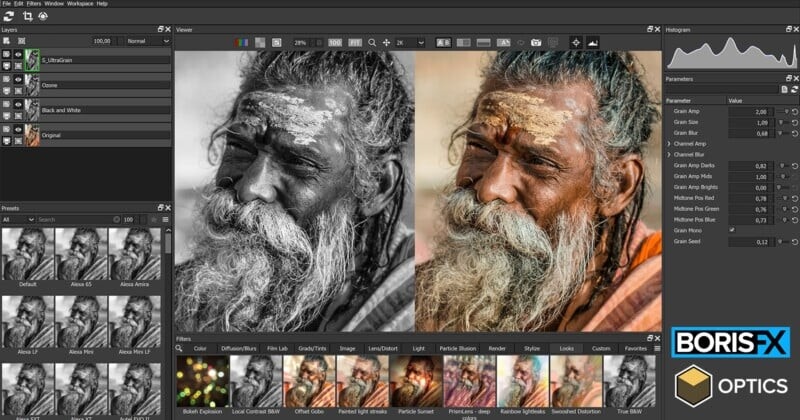Select the pan arrows tool in Viewer
Viewport: 800px width, 420px height.
[x=386, y=43]
